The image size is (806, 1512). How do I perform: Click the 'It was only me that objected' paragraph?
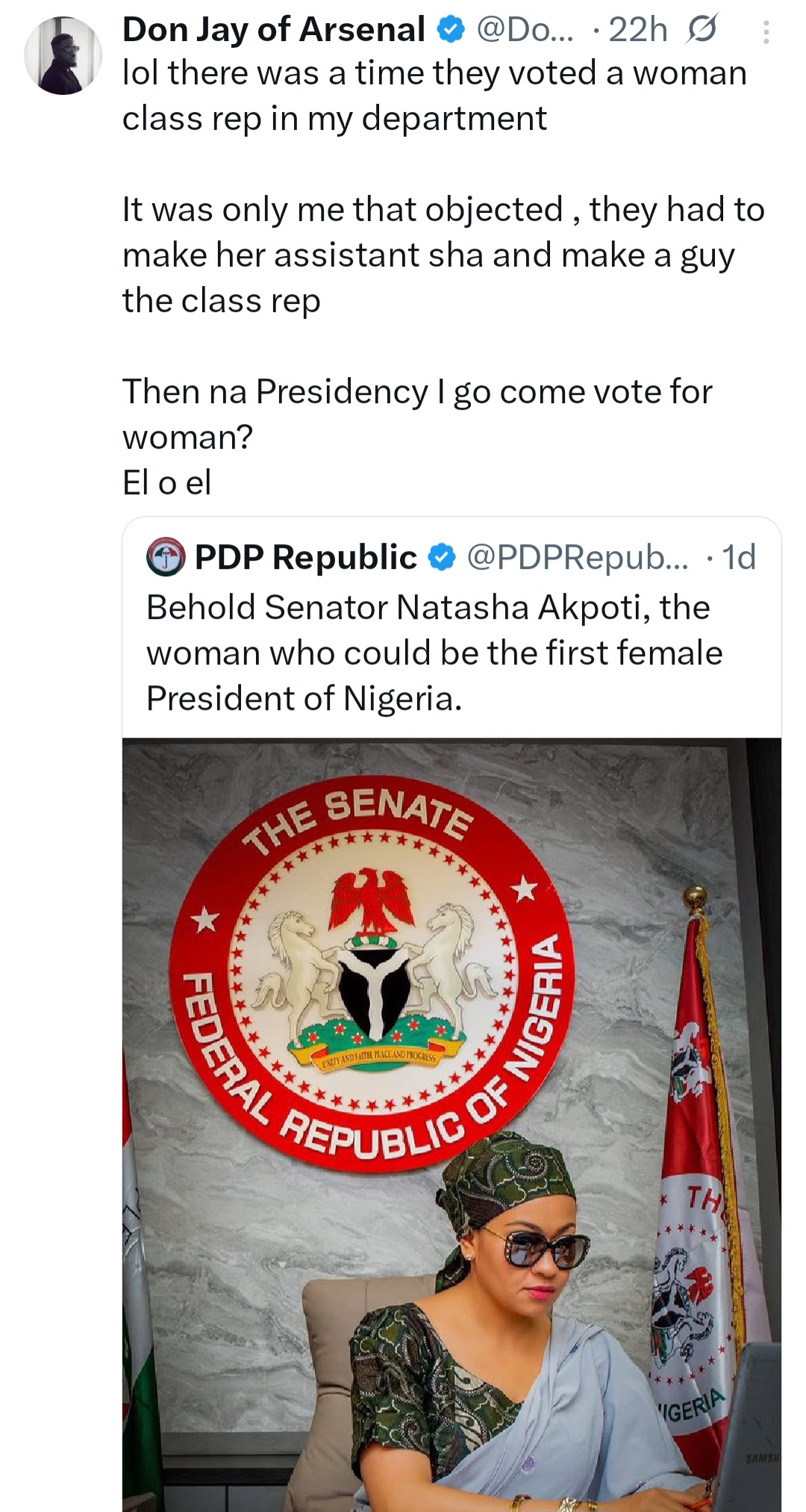click(443, 255)
